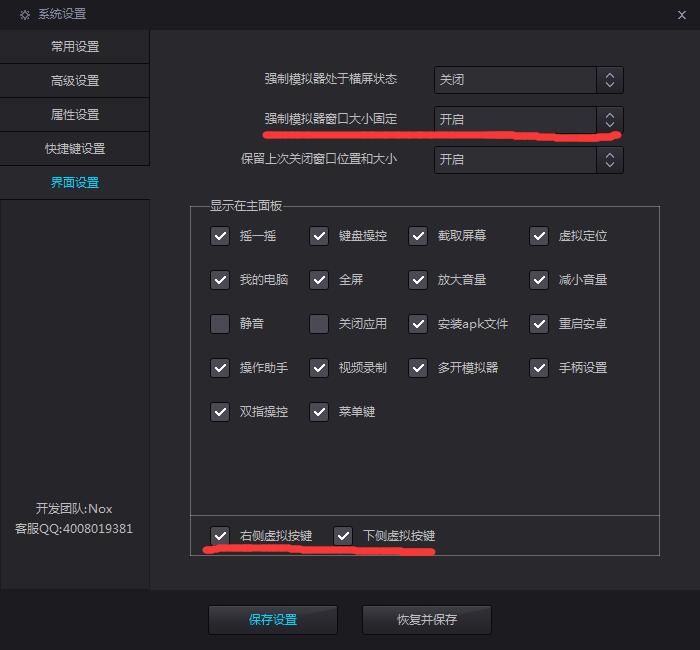
Task: Open the 常用设置 tab
Action: (x=75, y=46)
